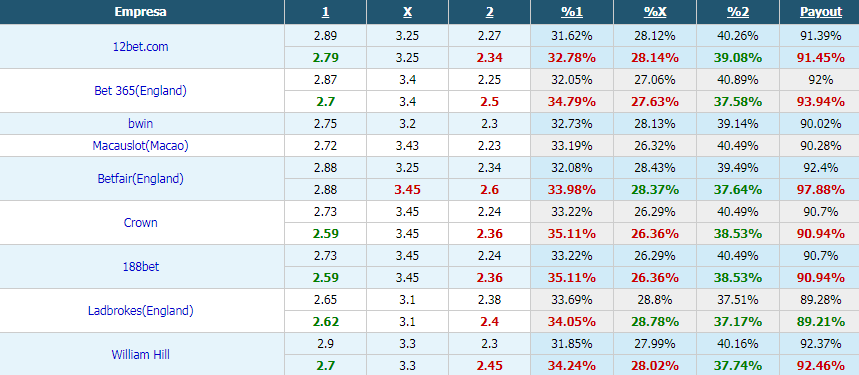Sort by the %2 column header
This screenshot has width=859, height=375.
coord(738,12)
